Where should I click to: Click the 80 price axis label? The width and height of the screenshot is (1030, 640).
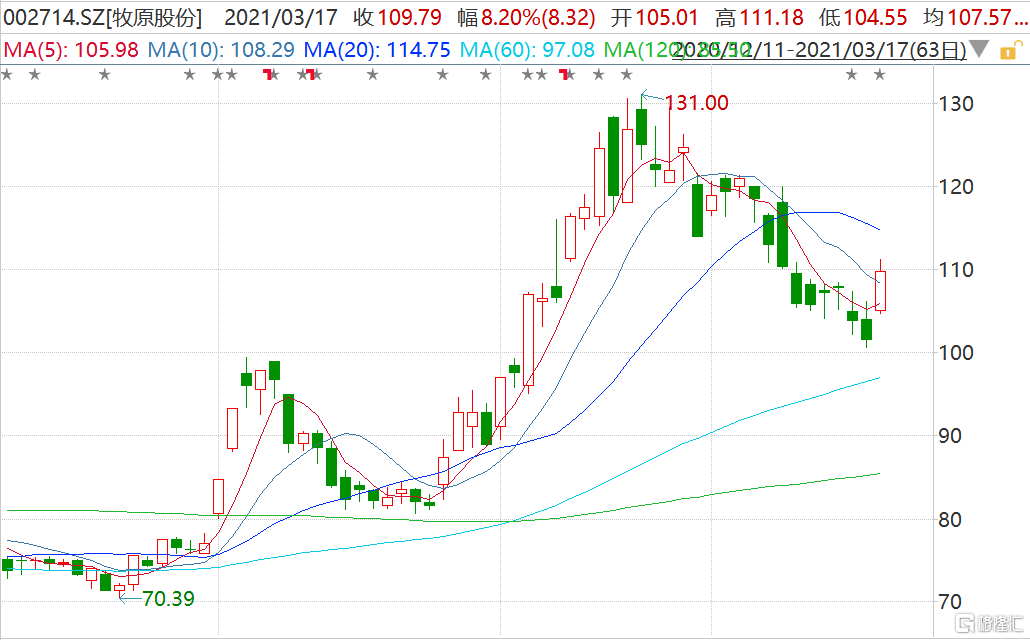click(949, 519)
